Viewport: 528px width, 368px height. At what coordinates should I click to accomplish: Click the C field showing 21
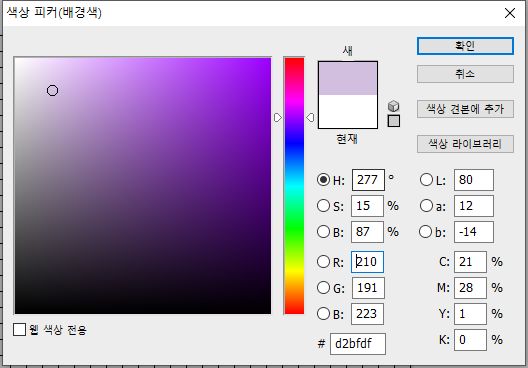(x=470, y=262)
